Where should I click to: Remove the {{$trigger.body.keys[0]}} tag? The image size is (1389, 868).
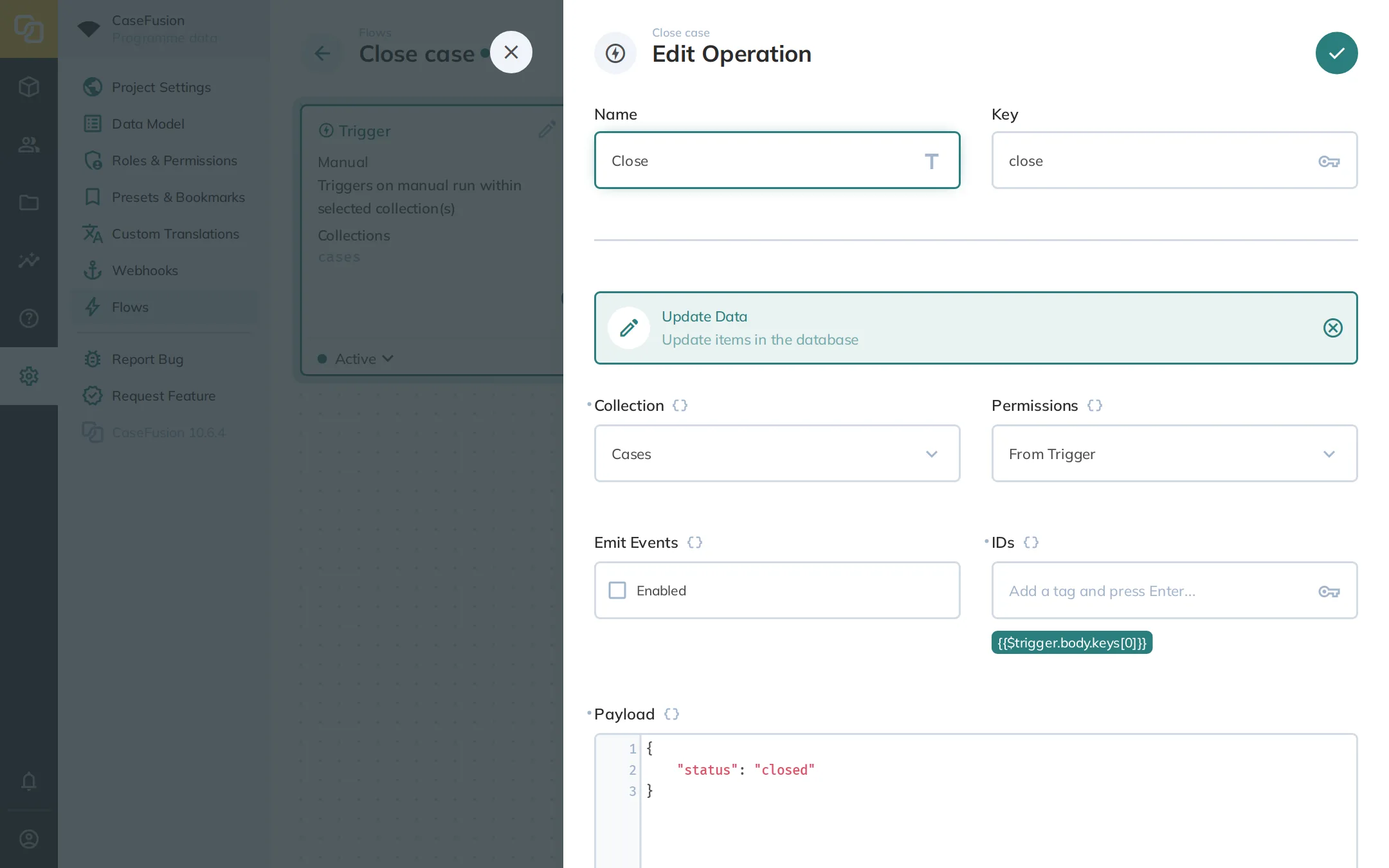click(x=1071, y=642)
